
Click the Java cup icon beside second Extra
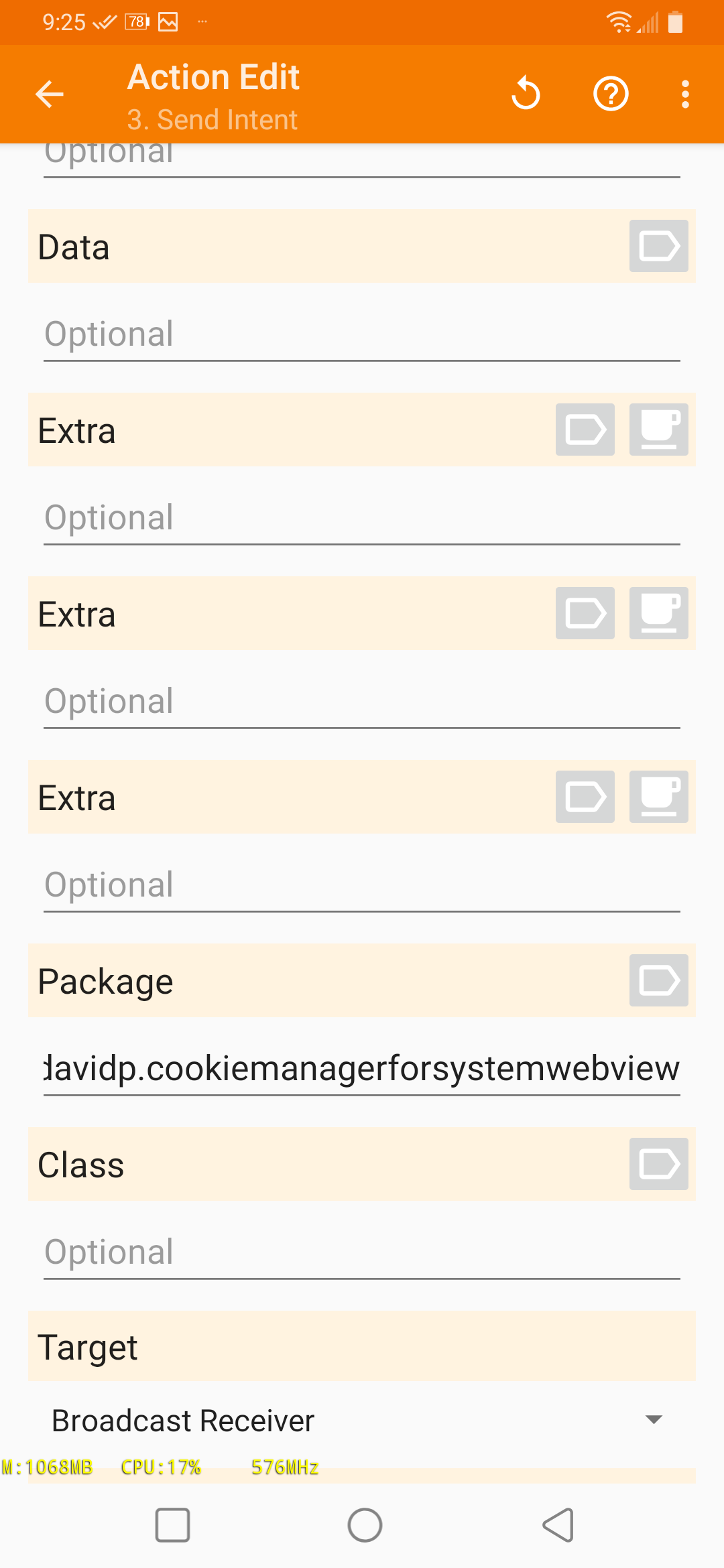(658, 613)
